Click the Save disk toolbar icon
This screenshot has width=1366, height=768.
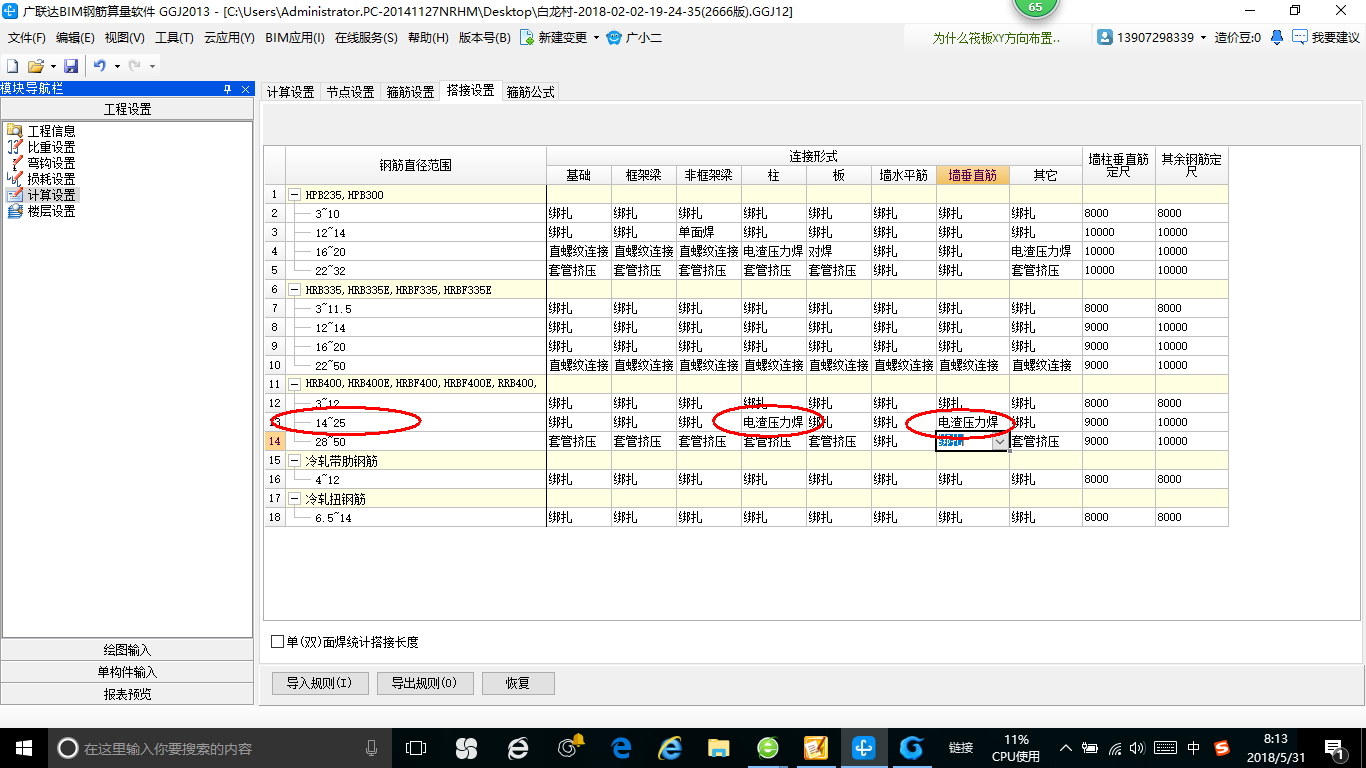tap(71, 66)
